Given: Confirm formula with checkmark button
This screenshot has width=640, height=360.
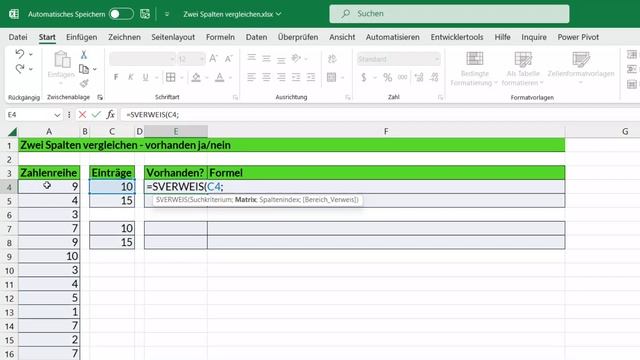Looking at the screenshot, I should (96, 115).
